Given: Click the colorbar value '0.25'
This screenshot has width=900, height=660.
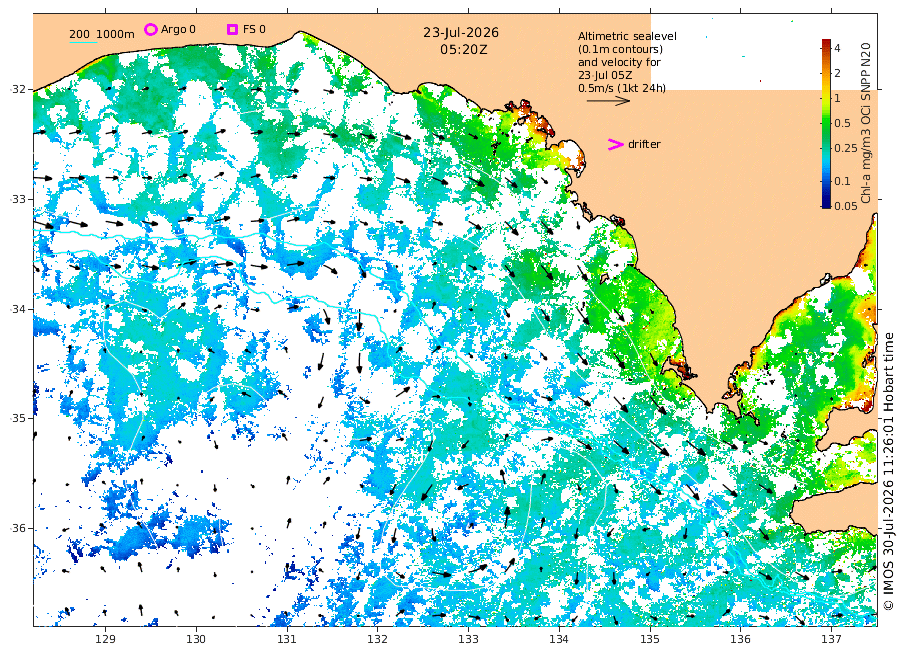Looking at the screenshot, I should (x=846, y=148).
